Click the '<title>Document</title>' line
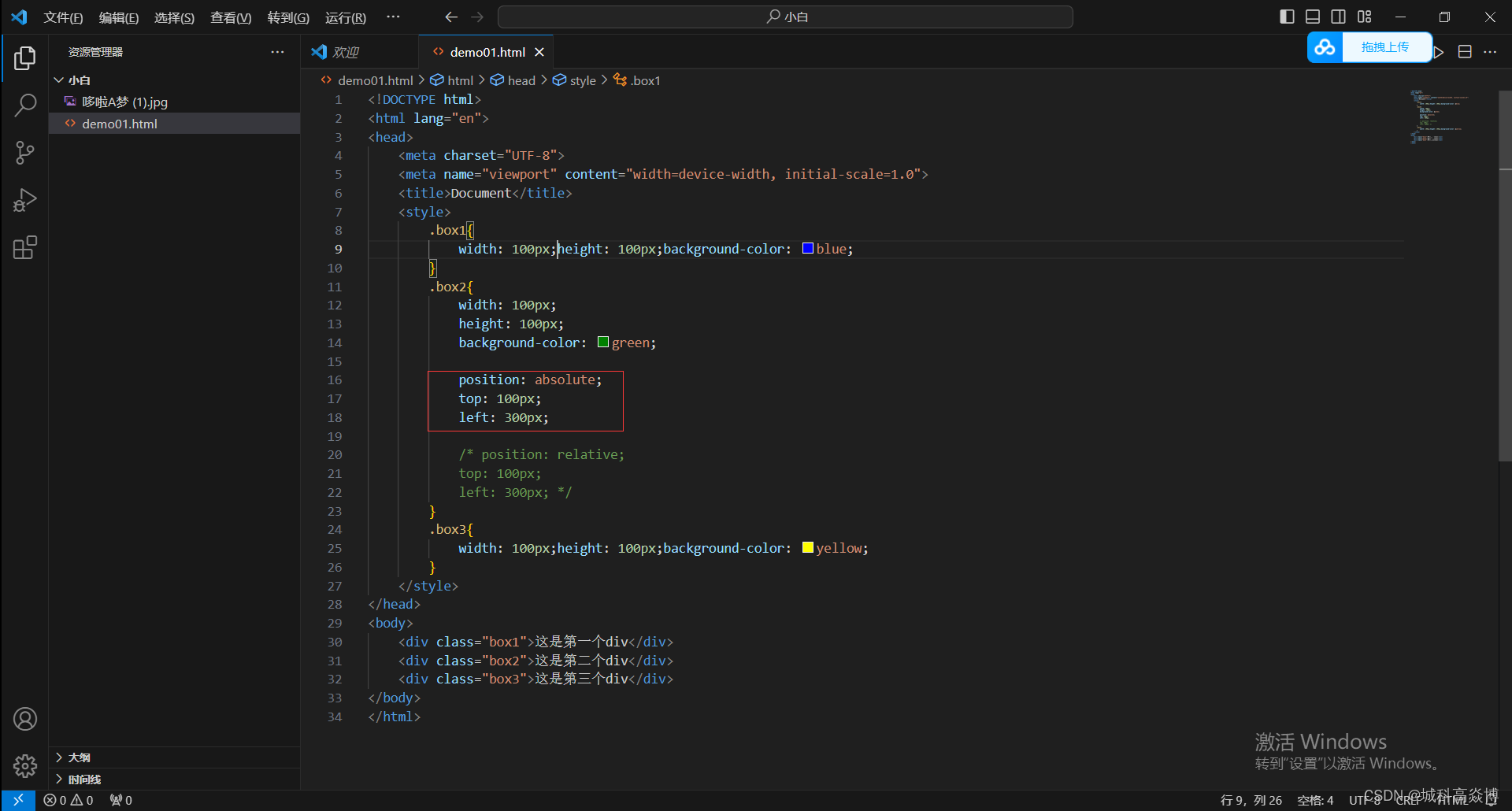This screenshot has width=1512, height=811. [485, 193]
